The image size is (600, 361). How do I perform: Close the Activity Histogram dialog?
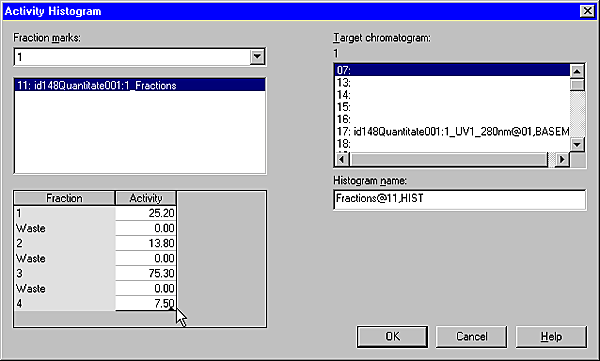pos(587,11)
